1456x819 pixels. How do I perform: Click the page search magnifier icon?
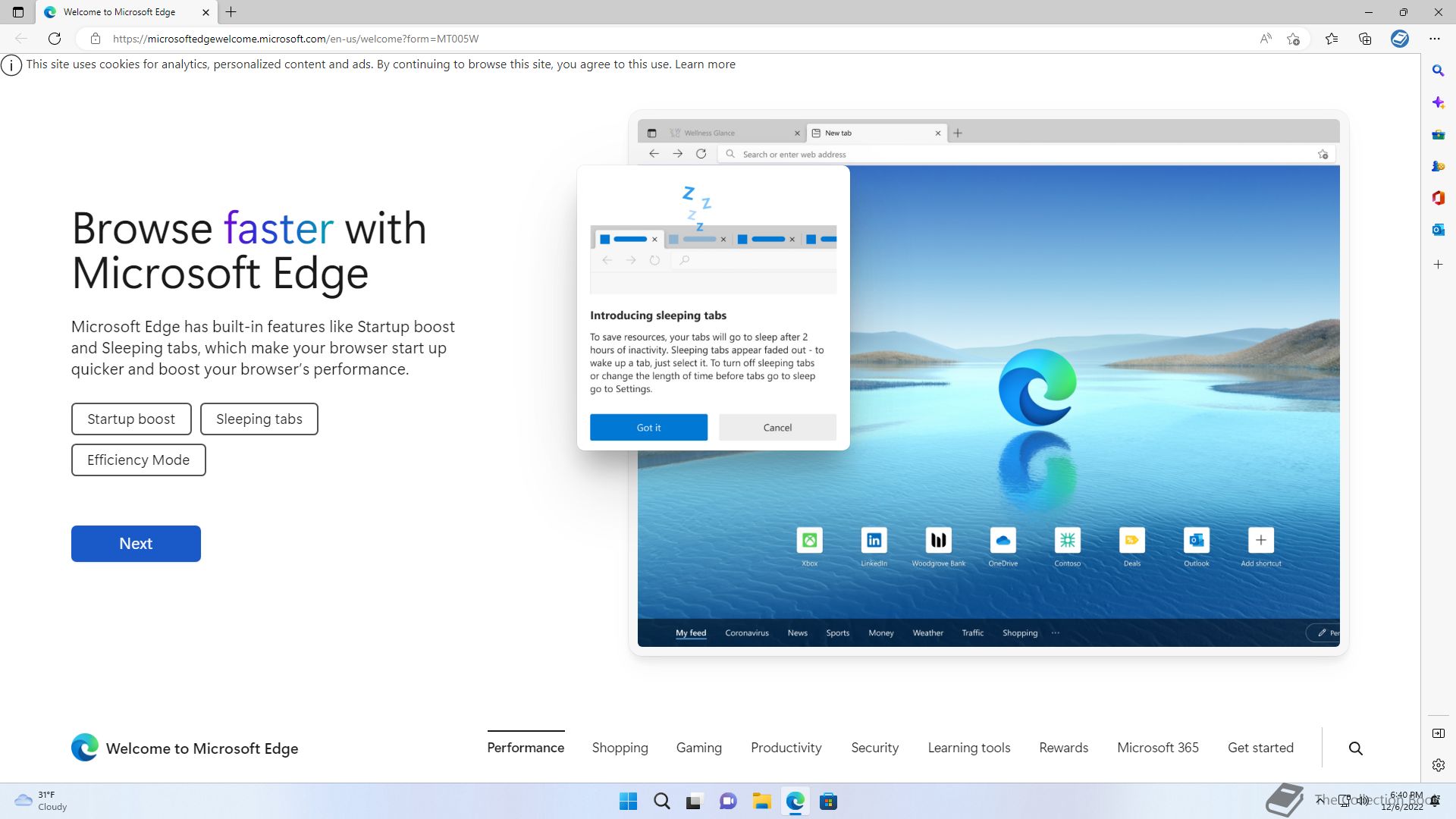1356,748
